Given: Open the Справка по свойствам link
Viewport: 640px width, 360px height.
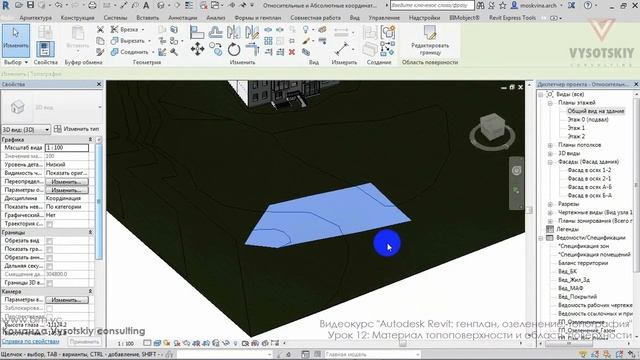Looking at the screenshot, I should (x=31, y=341).
